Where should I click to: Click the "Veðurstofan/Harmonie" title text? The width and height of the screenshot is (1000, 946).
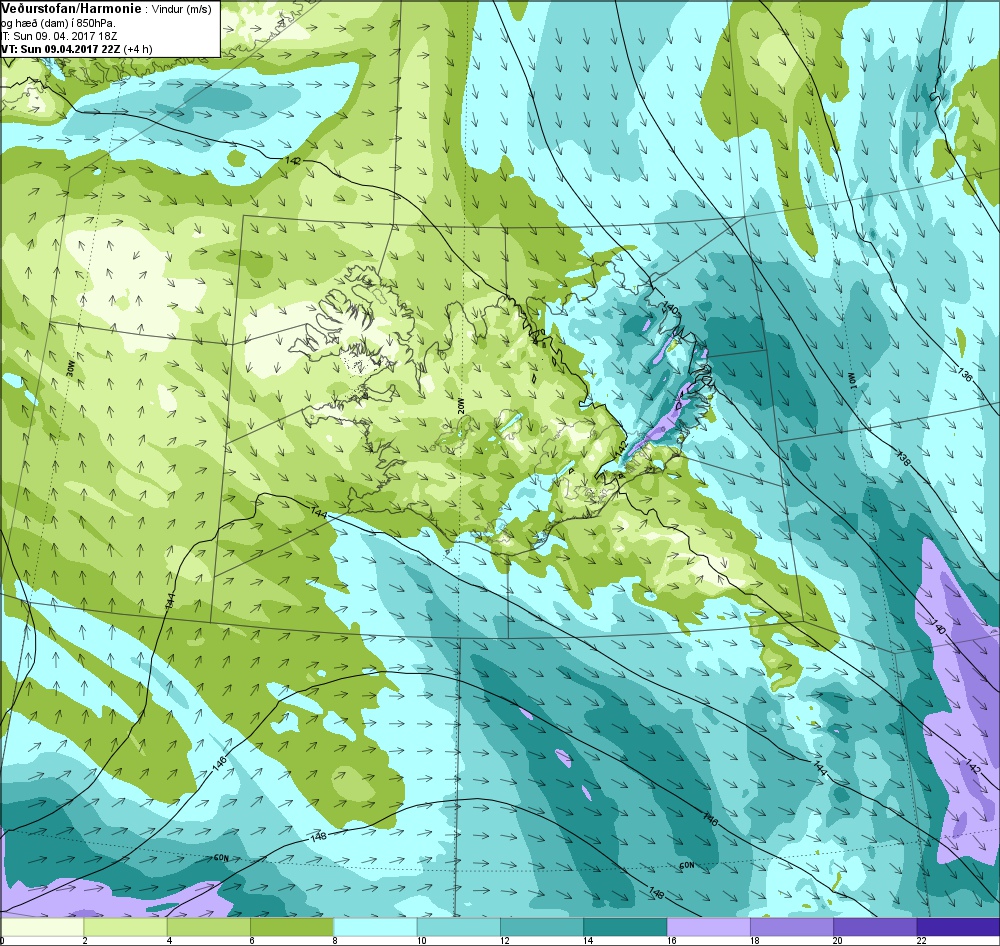tap(72, 9)
